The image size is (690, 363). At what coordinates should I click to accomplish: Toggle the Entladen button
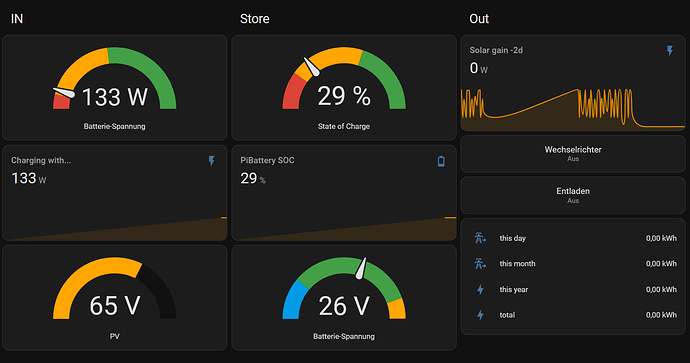click(x=573, y=195)
